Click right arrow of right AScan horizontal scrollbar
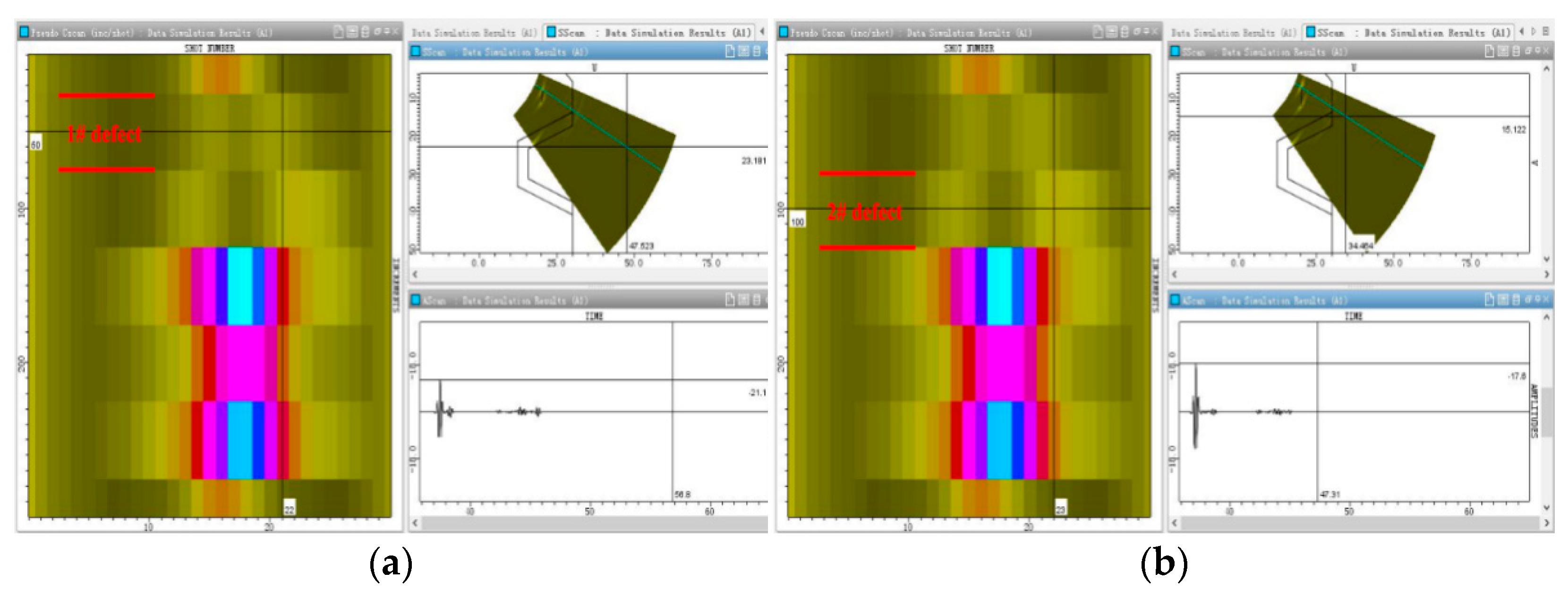This screenshot has height=598, width=1568. click(1547, 522)
